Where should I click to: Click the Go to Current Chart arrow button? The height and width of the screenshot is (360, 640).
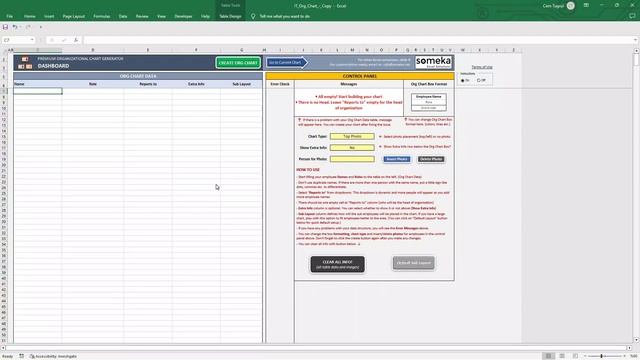287,62
